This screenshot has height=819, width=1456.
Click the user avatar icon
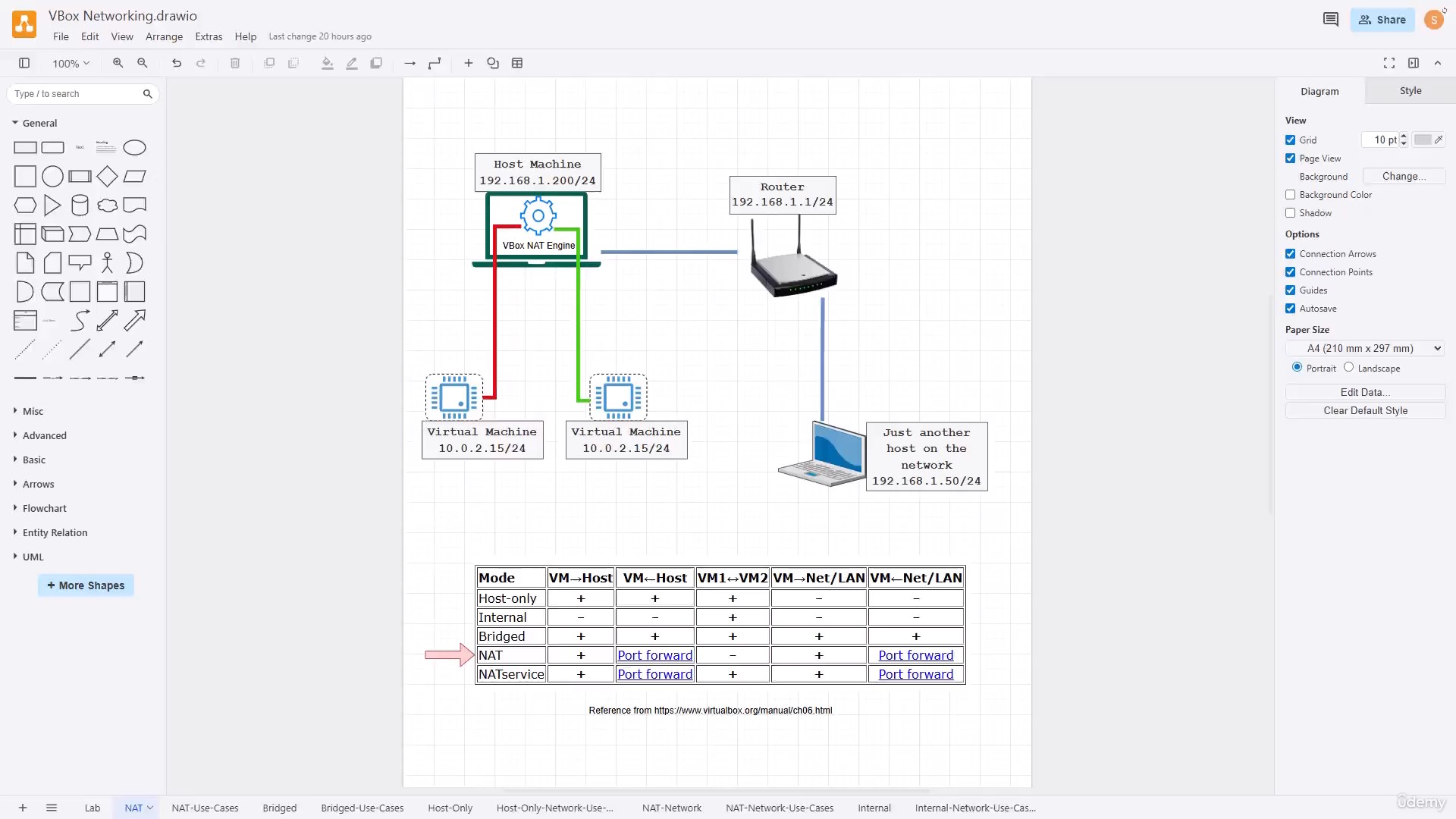(1434, 20)
